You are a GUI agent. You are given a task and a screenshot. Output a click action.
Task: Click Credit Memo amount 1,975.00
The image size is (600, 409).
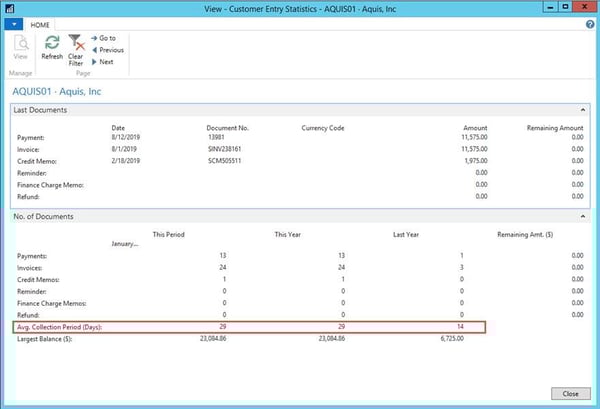pyautogui.click(x=476, y=161)
